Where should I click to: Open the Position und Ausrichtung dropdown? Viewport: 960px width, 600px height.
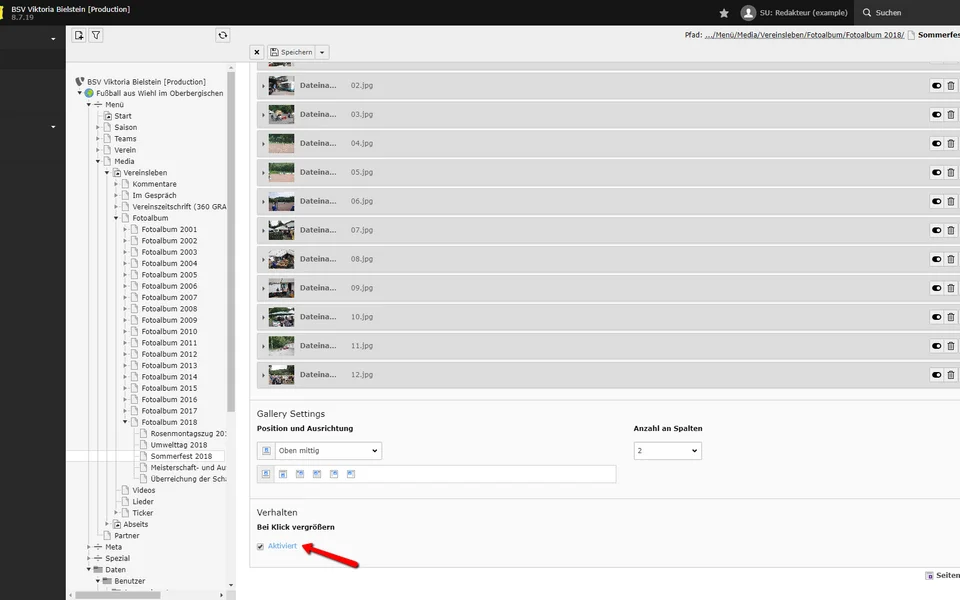(x=319, y=451)
